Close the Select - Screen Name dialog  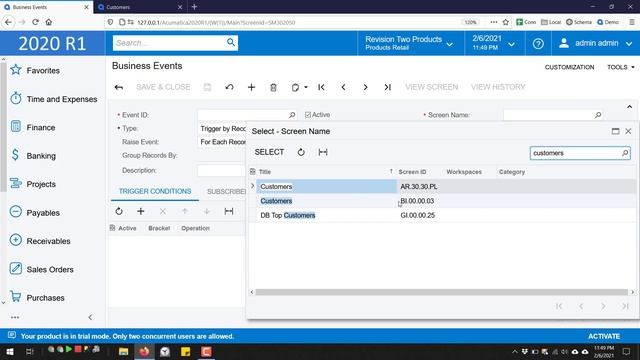628,131
